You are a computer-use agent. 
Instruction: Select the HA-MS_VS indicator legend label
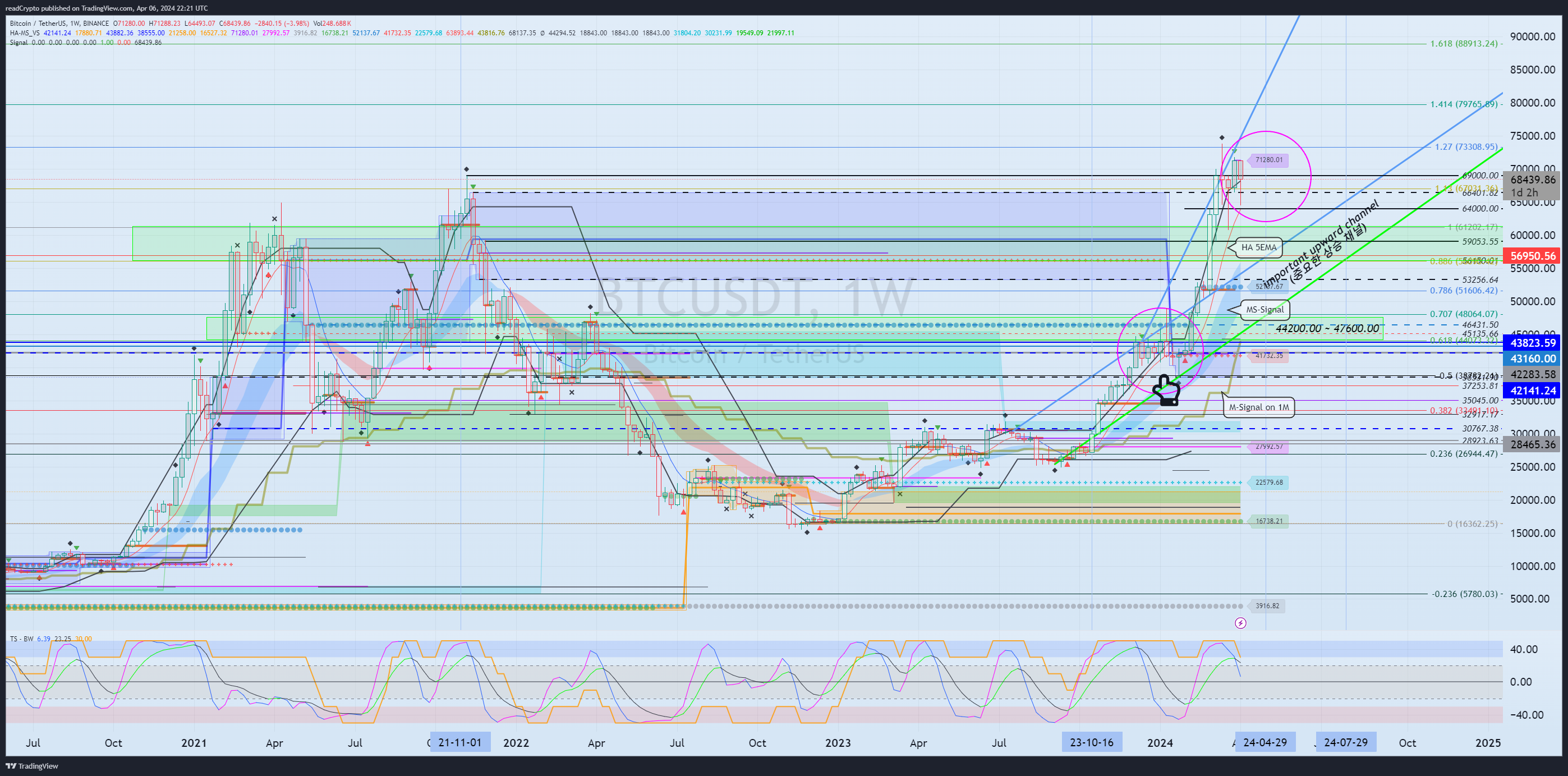pyautogui.click(x=25, y=33)
